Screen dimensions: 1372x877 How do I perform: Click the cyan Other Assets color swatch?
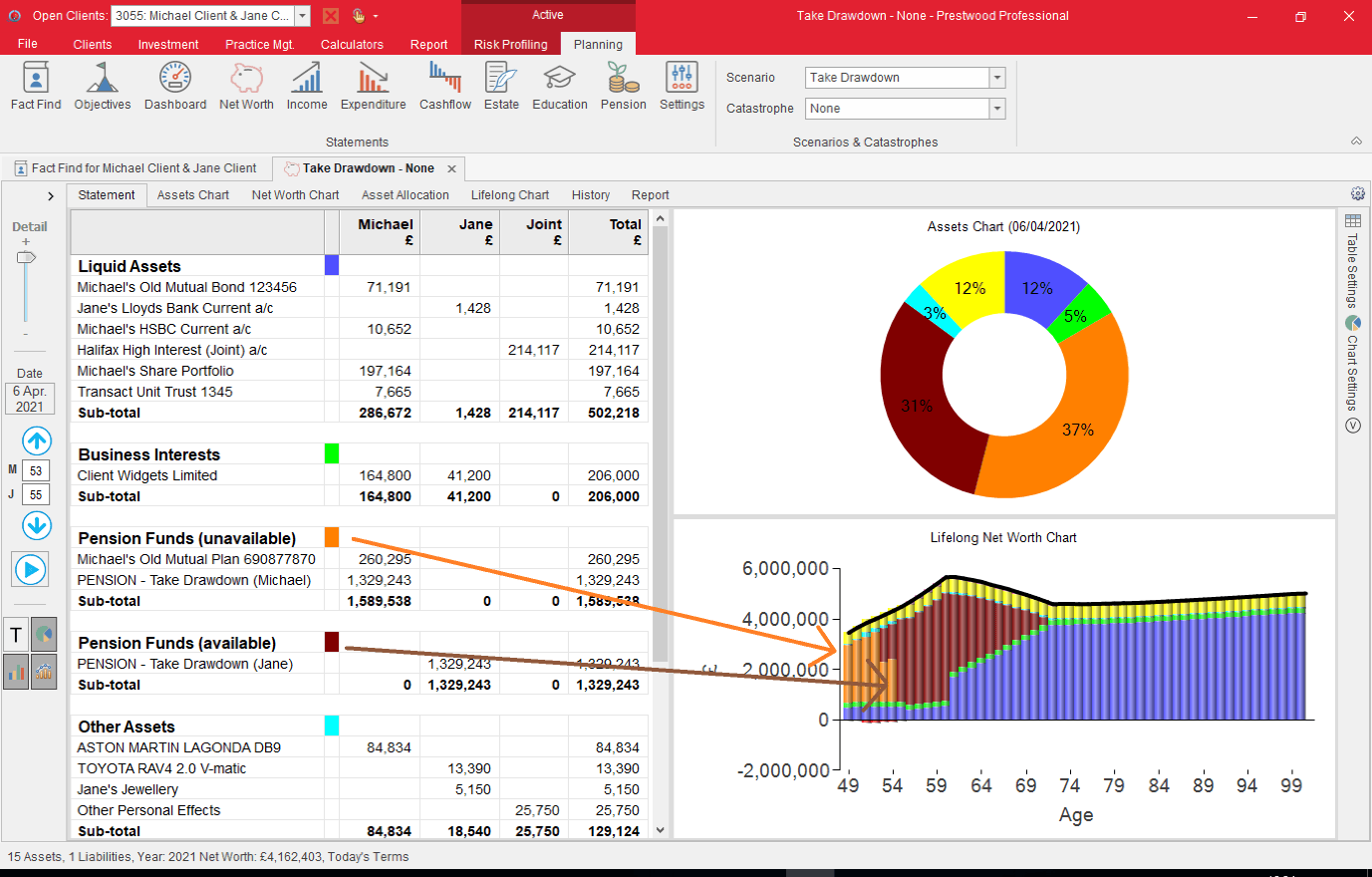point(332,726)
